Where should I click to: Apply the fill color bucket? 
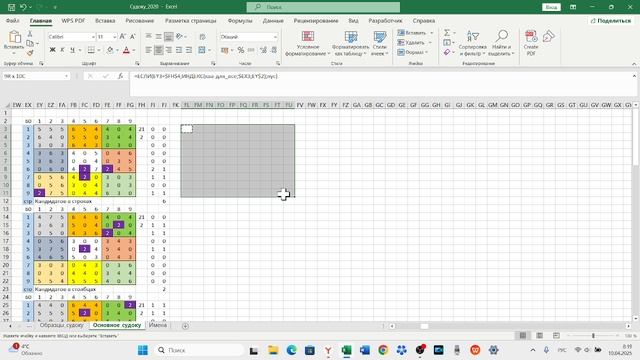click(x=110, y=50)
